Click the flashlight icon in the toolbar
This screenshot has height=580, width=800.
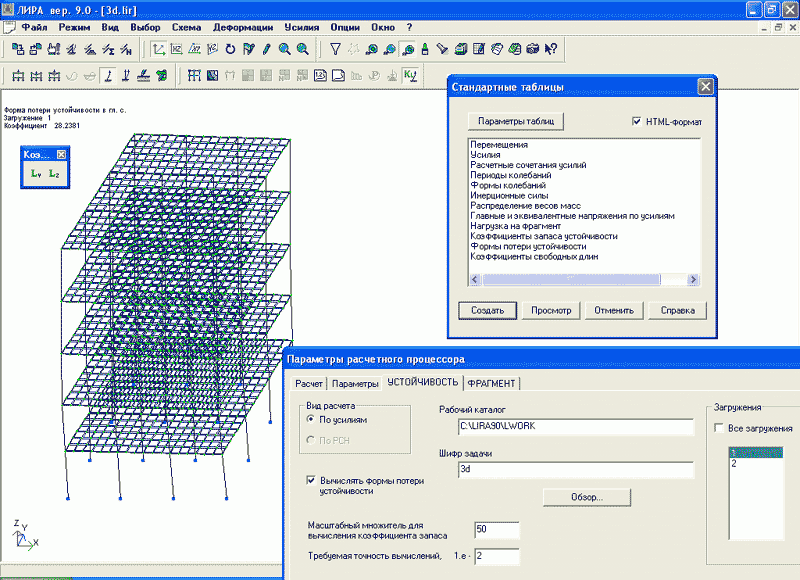[443, 48]
